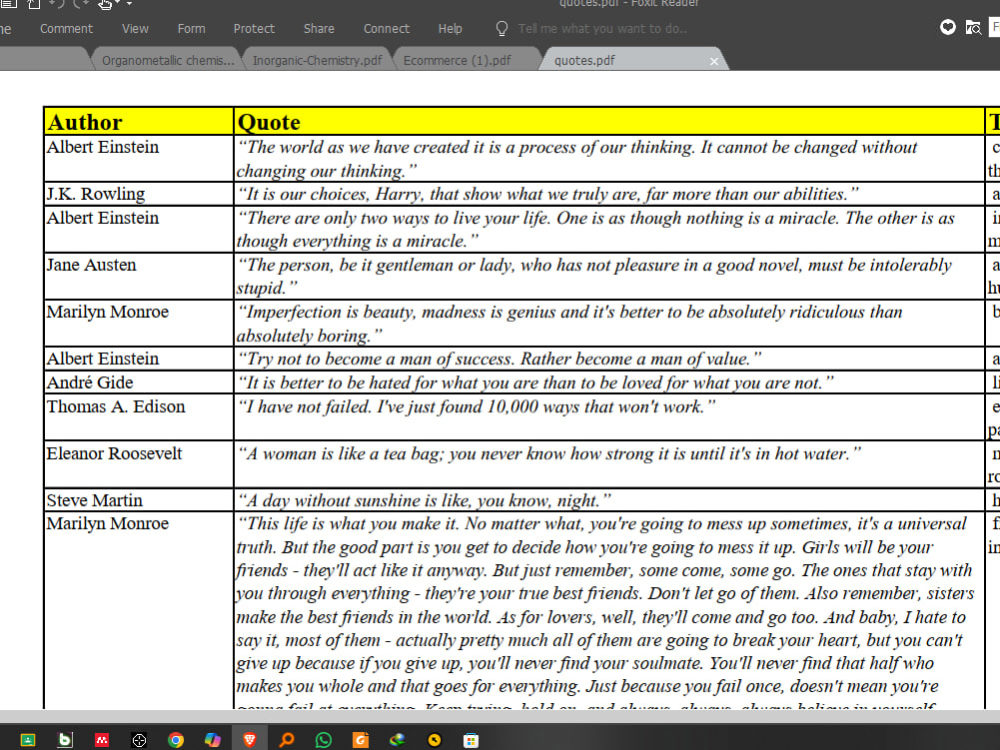Open Brave browser from the taskbar

tap(250, 740)
